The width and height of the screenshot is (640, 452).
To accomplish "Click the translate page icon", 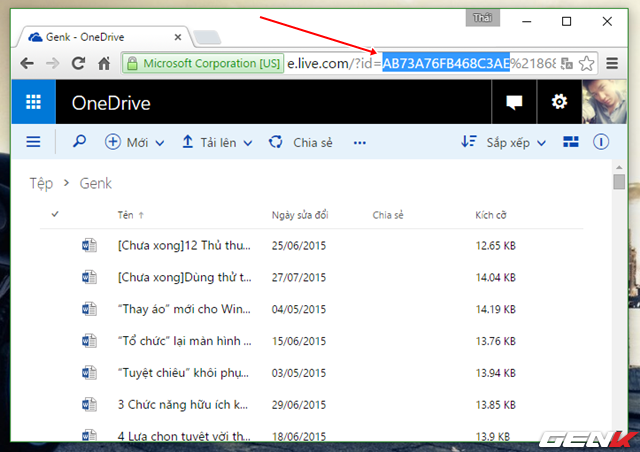I will tap(567, 63).
